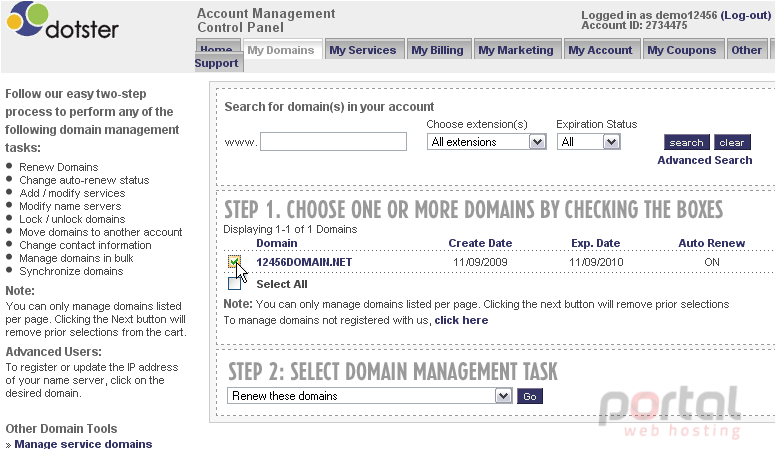Click the clear button

coord(732,143)
